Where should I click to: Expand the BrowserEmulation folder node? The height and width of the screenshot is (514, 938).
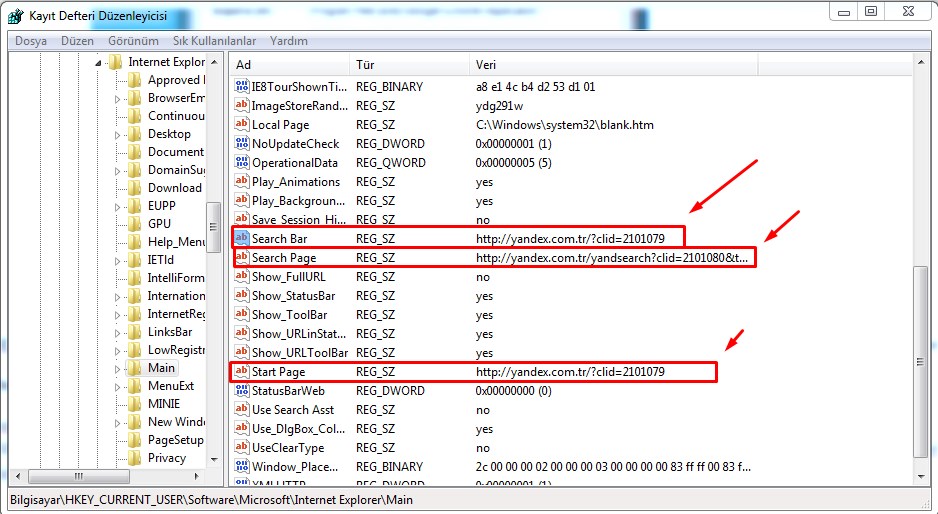coord(117,99)
